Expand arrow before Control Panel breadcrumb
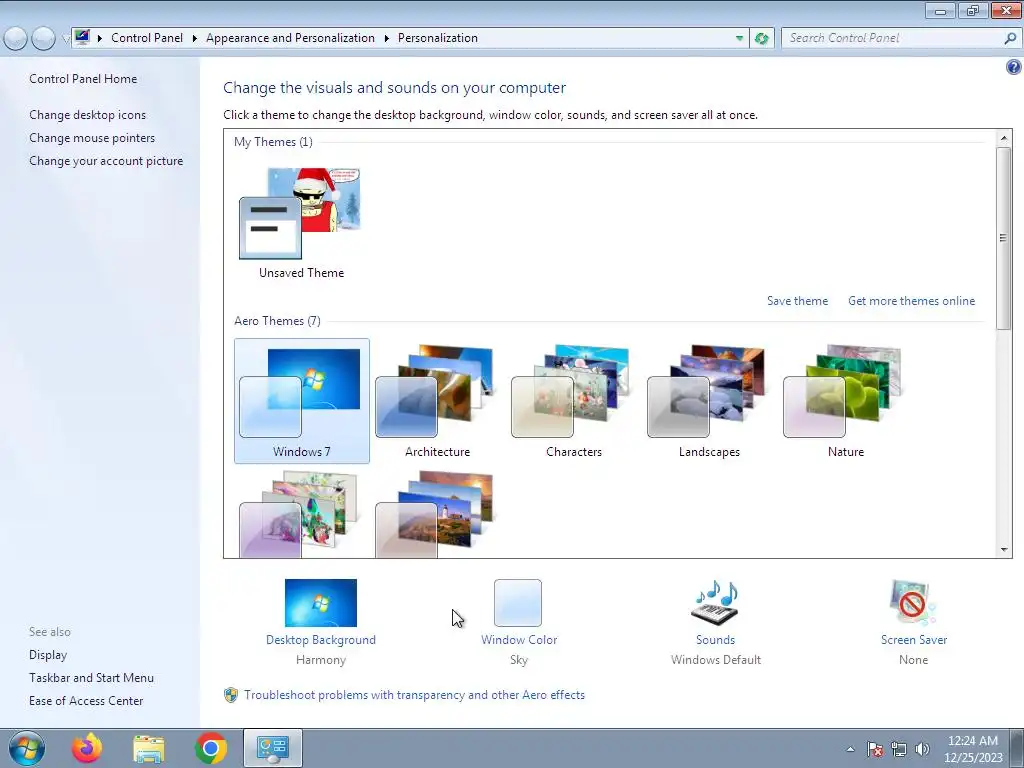This screenshot has height=768, width=1024. (100, 39)
